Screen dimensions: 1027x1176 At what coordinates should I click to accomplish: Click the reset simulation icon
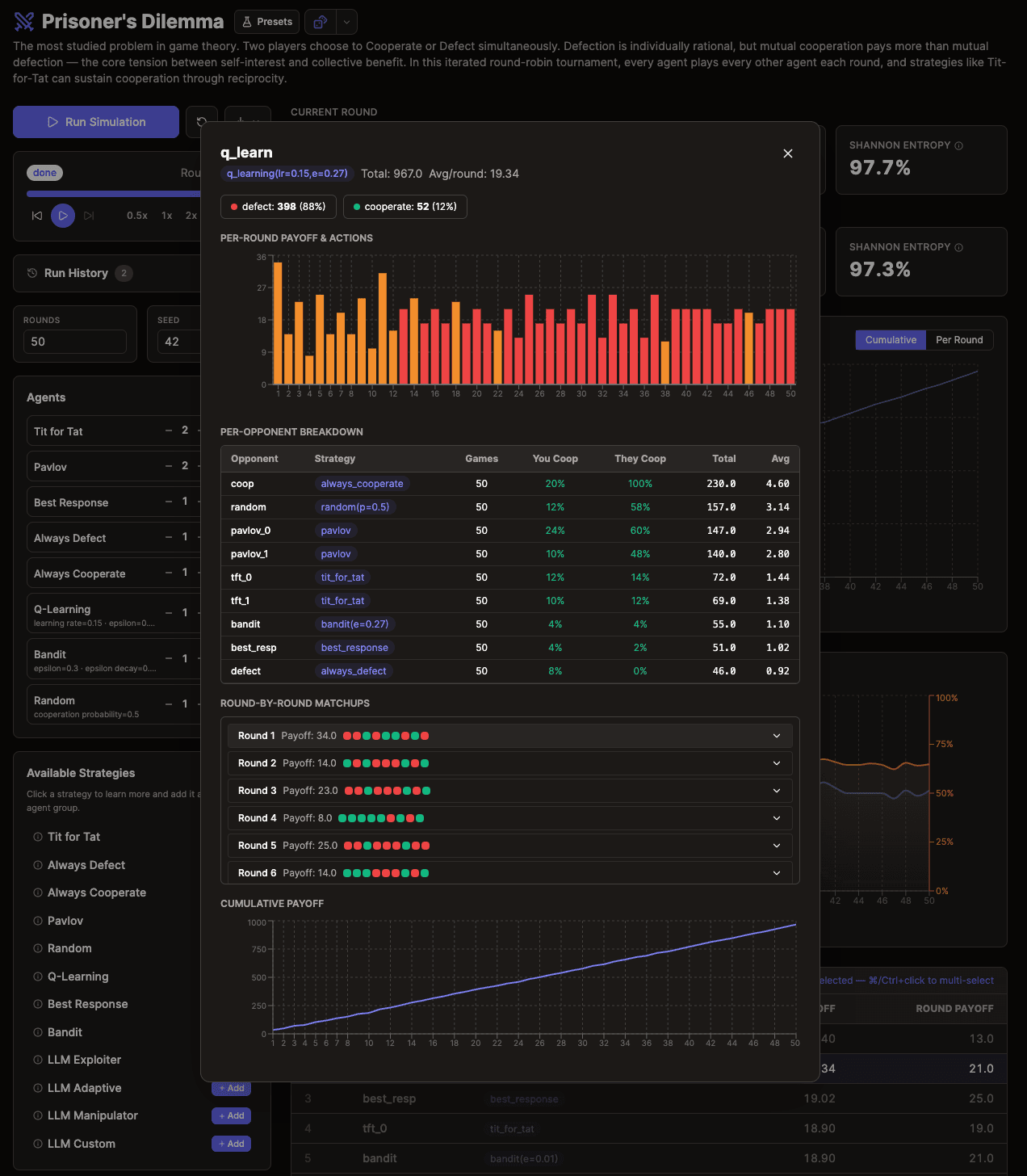(x=201, y=122)
